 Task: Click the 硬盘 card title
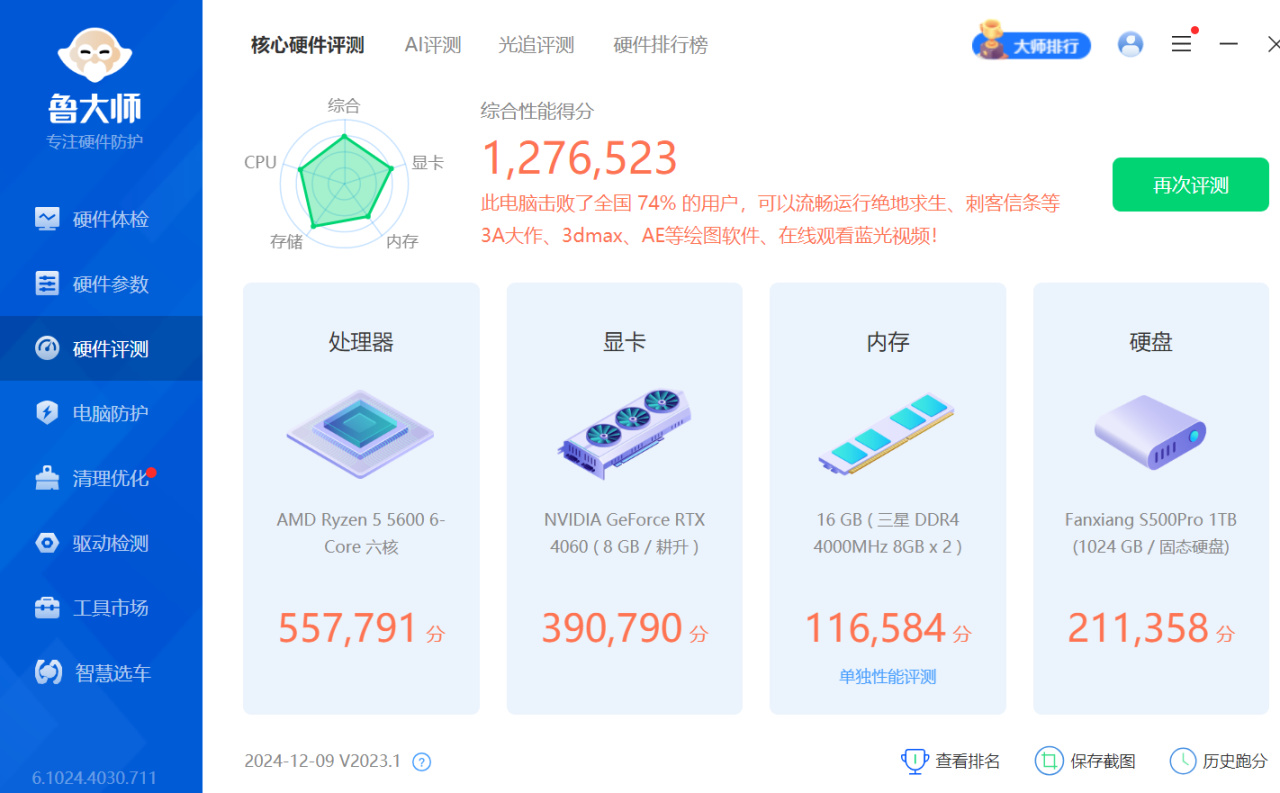click(x=1151, y=342)
